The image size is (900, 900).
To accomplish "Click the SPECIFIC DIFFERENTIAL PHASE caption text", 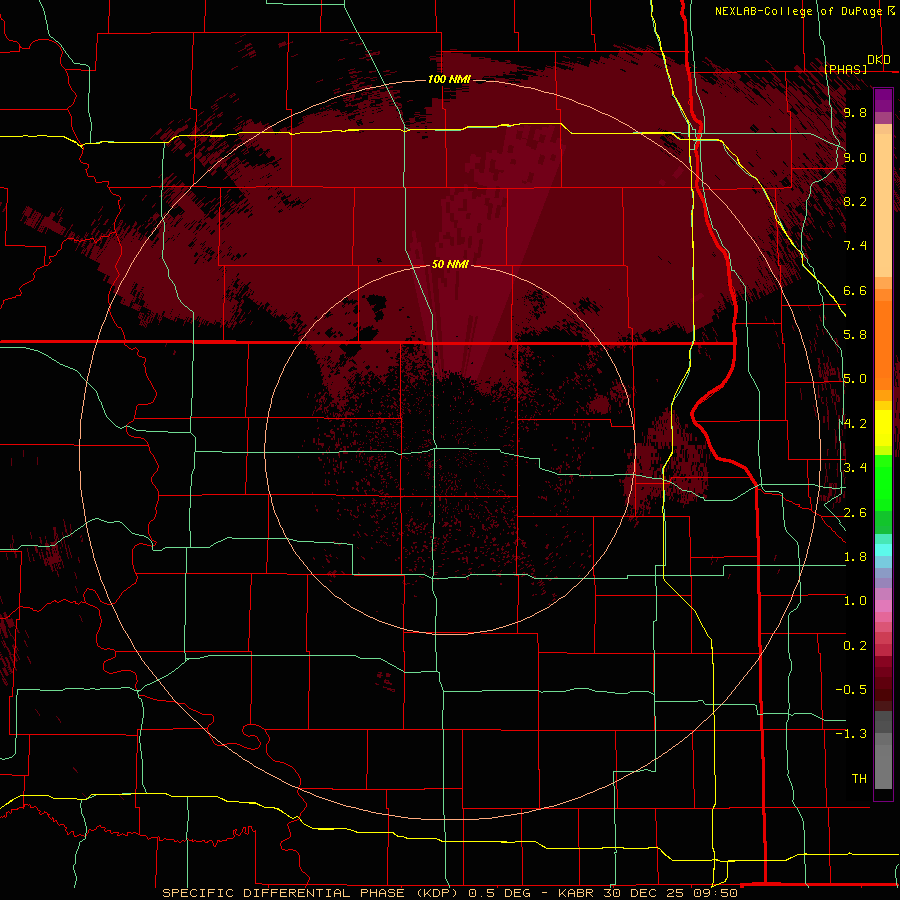I will (282, 893).
